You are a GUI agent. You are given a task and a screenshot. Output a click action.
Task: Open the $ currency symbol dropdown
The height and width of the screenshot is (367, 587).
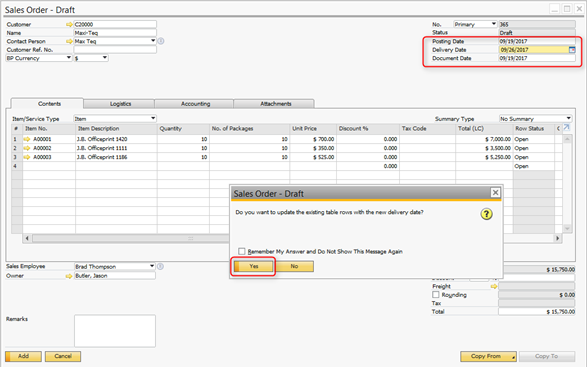[105, 58]
